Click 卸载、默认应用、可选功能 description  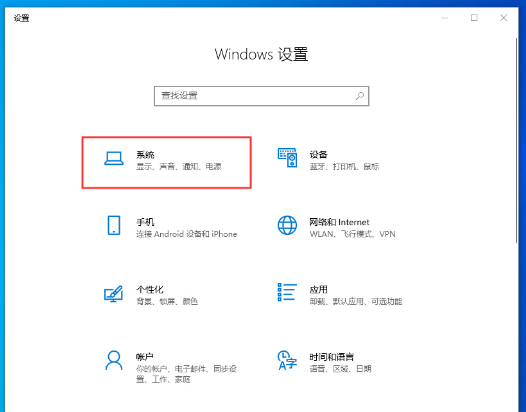click(356, 301)
